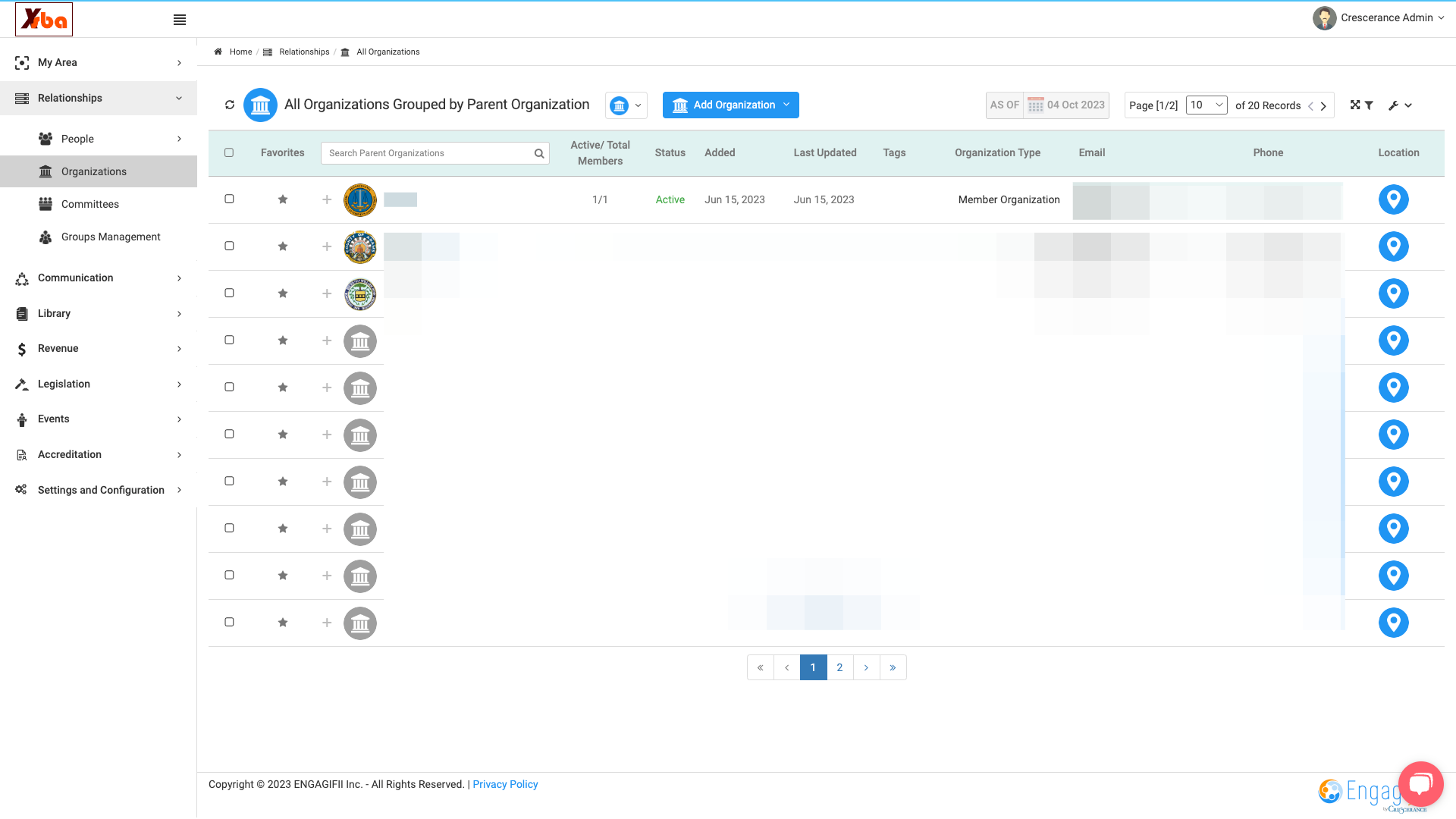The image size is (1456, 819).
Task: Open Groups Management in the sidebar
Action: click(99, 237)
